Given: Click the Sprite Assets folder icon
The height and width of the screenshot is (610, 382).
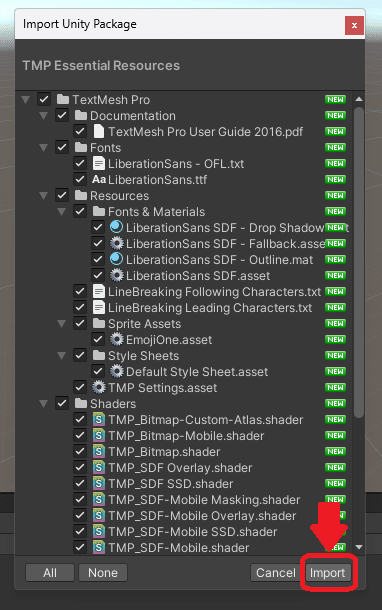Looking at the screenshot, I should pos(99,323).
